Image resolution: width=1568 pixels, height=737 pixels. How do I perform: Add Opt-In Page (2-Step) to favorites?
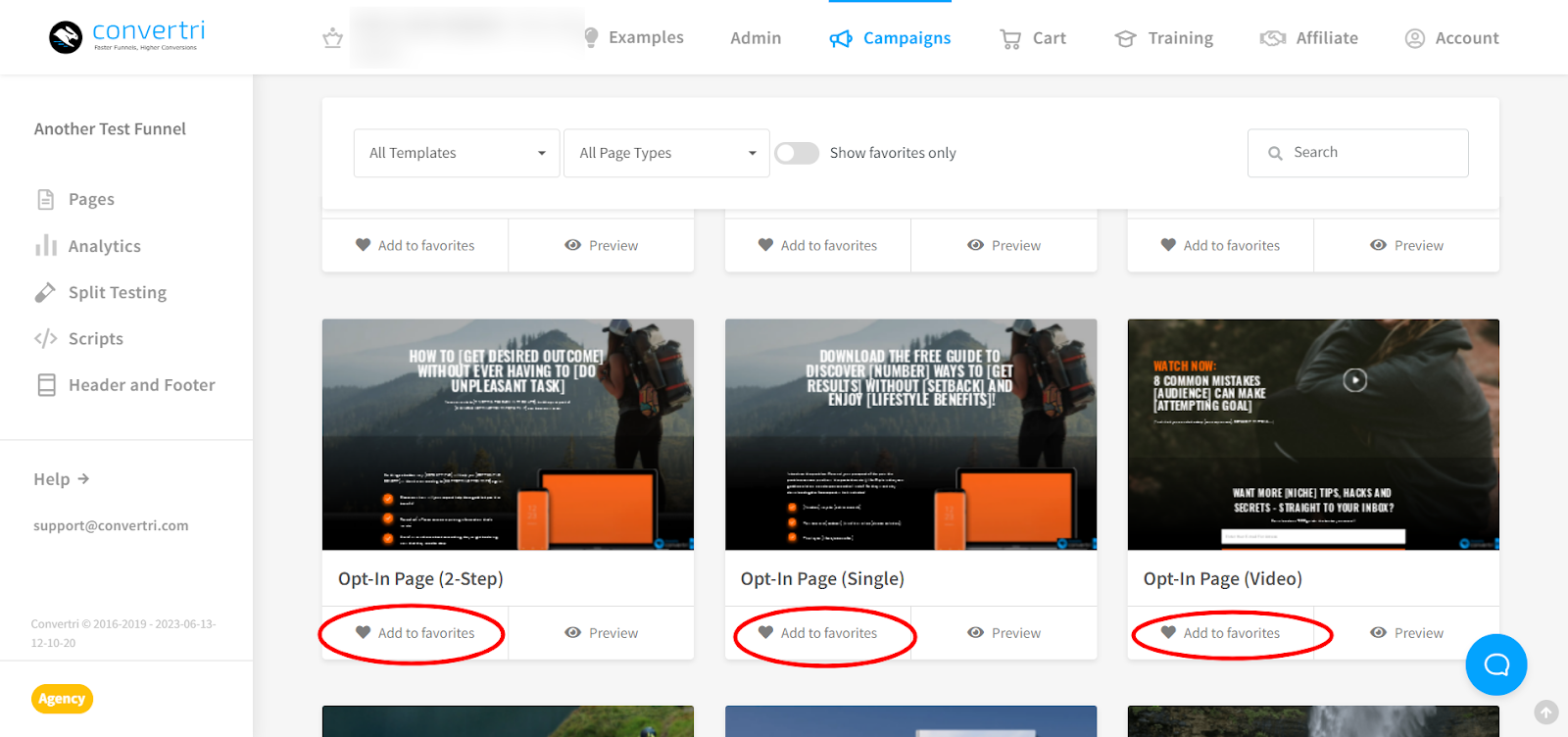pos(415,633)
